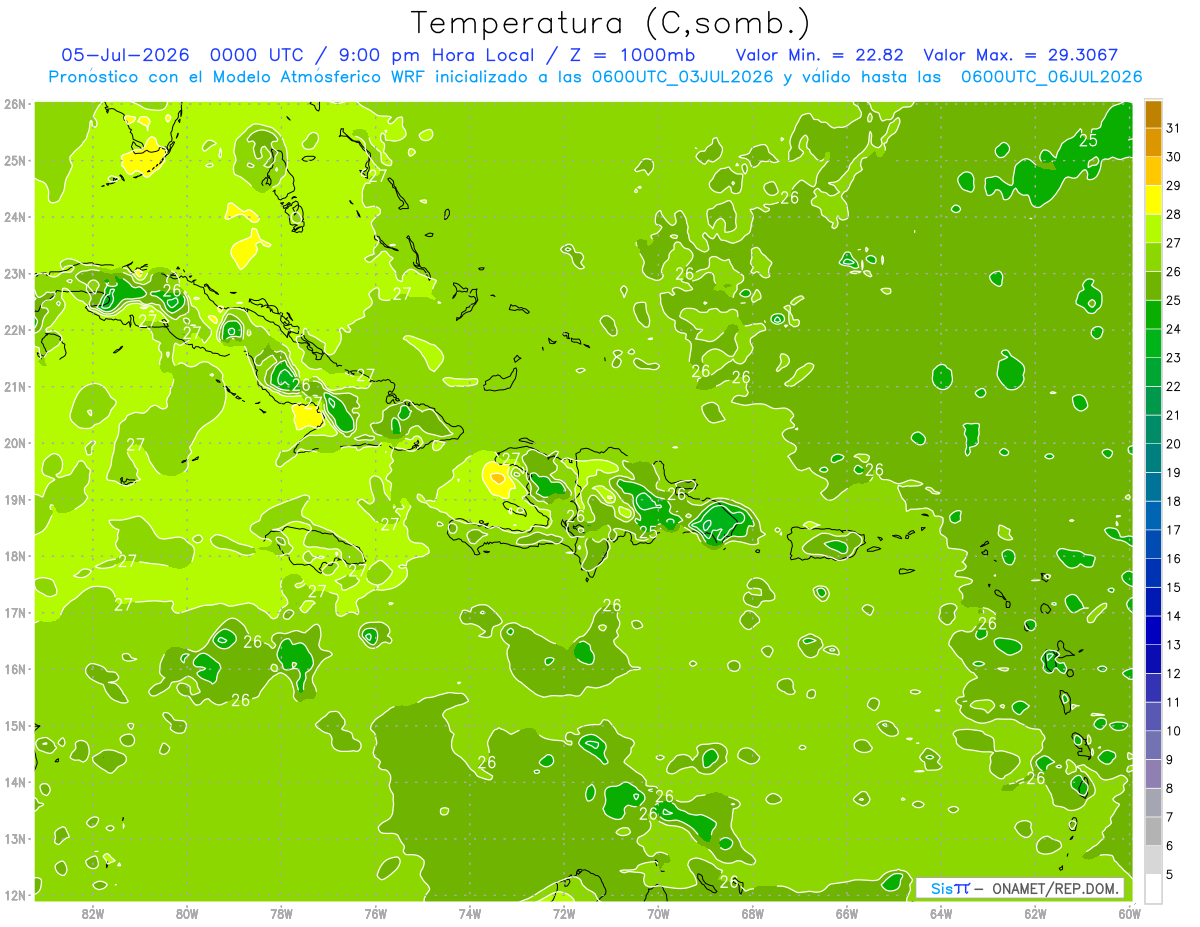Click the legend value label "5"
Viewport: 1200px width, 927px height.
(1170, 875)
